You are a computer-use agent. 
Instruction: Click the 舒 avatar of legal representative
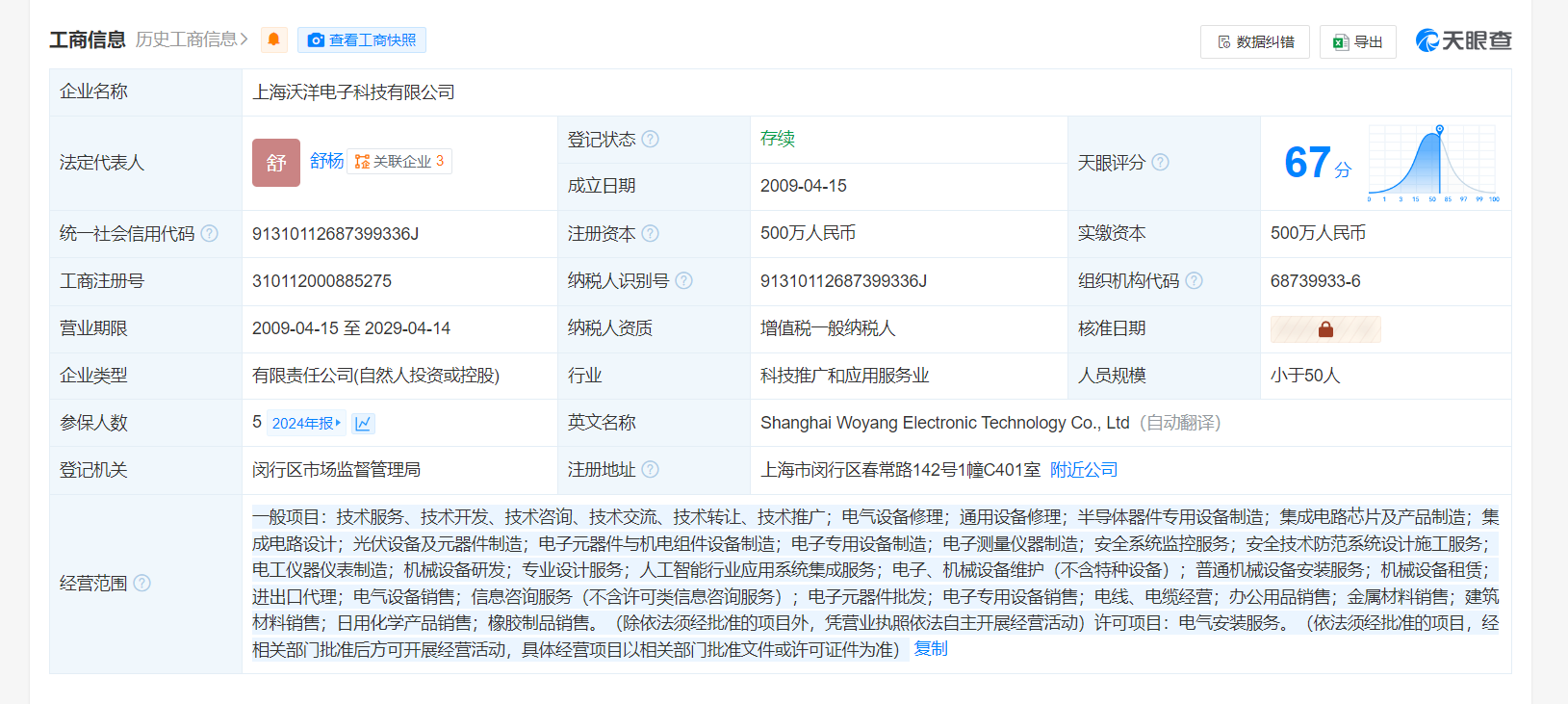pos(276,163)
